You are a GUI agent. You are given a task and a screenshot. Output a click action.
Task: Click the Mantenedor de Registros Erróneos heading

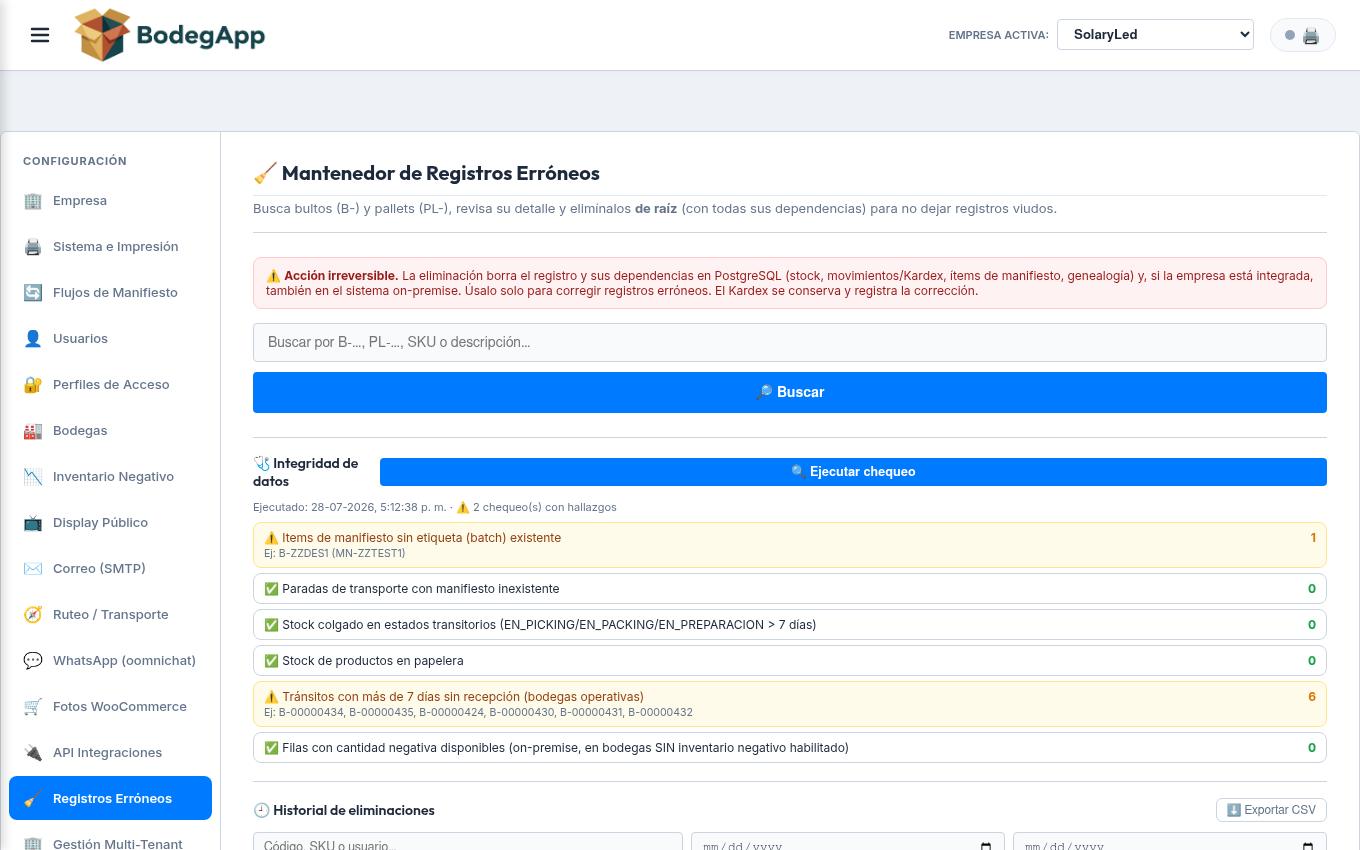pyautogui.click(x=427, y=173)
